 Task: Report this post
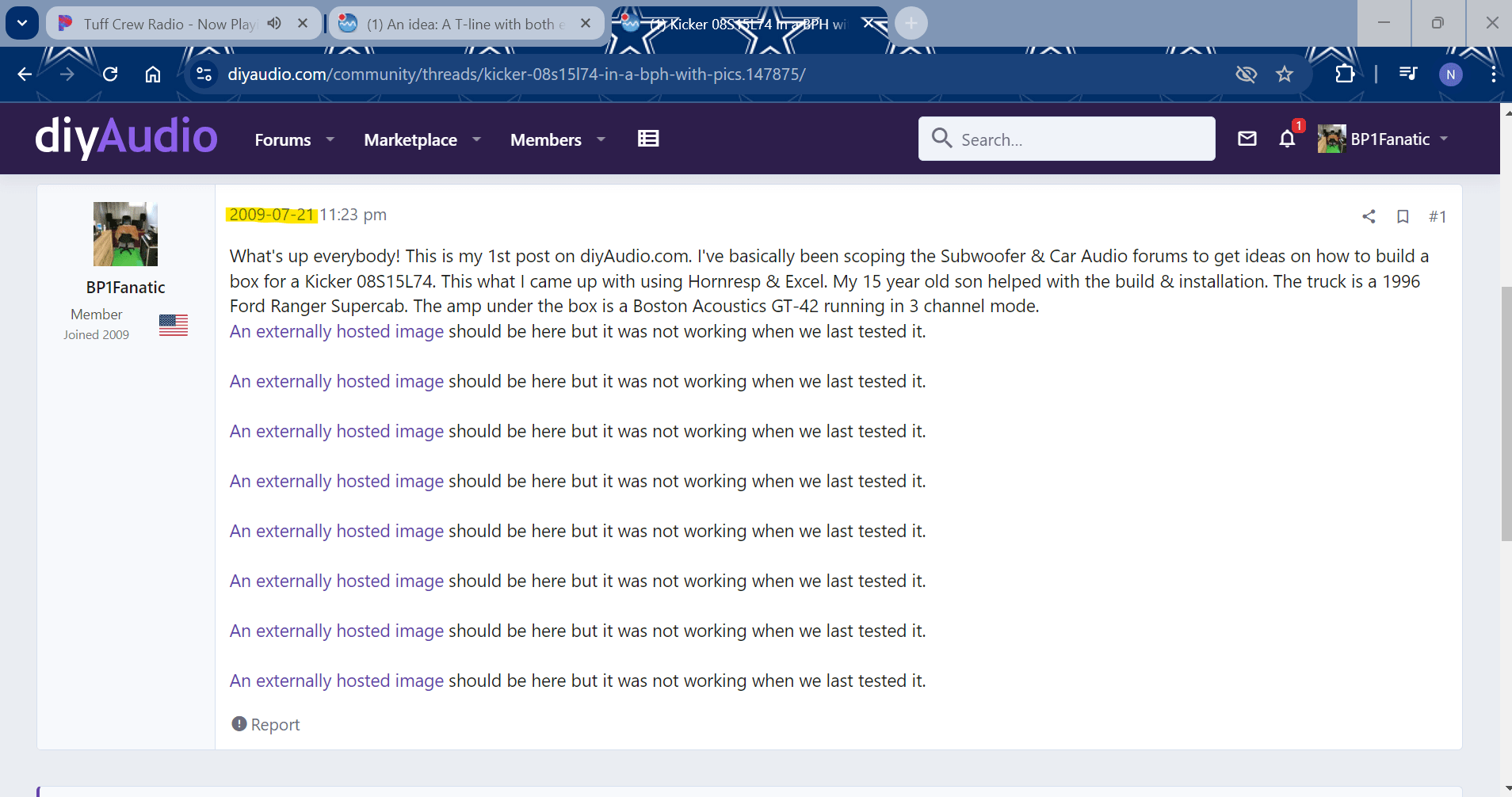point(265,724)
